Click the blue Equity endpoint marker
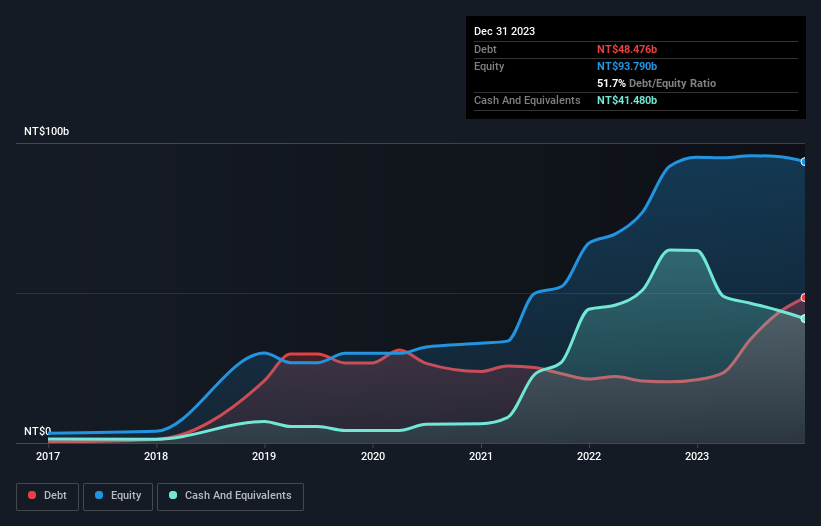 804,162
